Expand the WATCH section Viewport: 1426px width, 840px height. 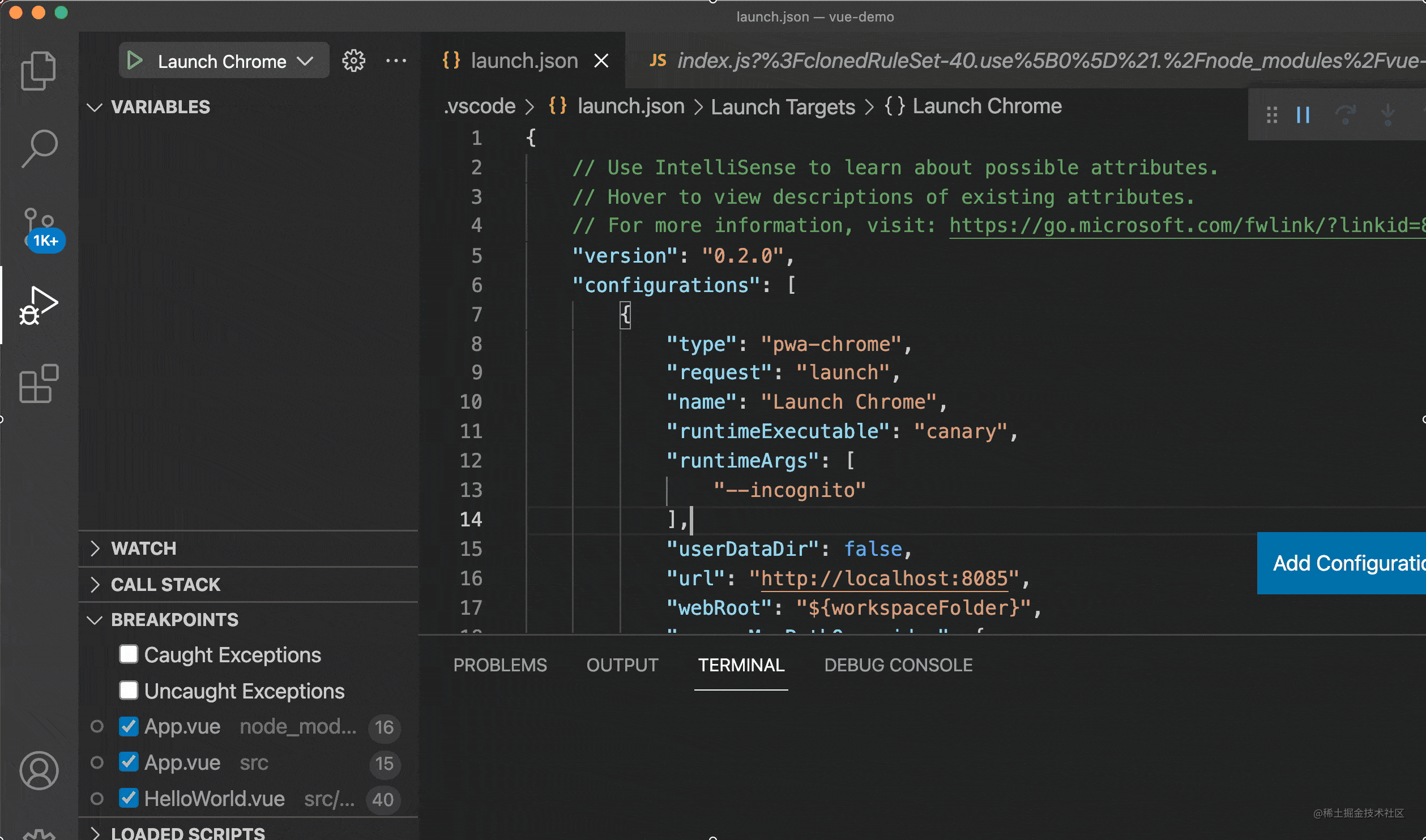[x=143, y=548]
